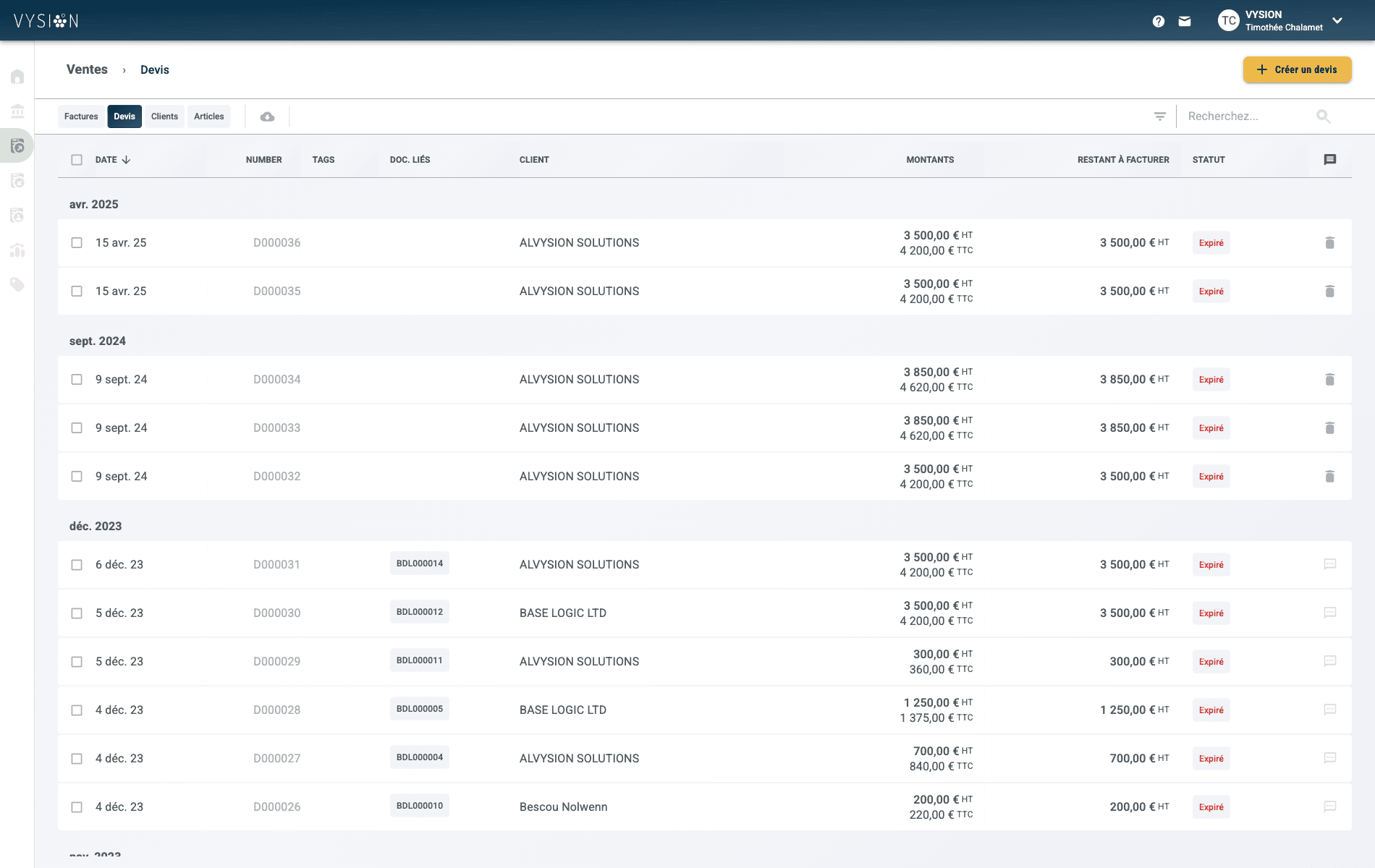Check the box for quote D000032
Screen dimensions: 1375x868
click(77, 477)
